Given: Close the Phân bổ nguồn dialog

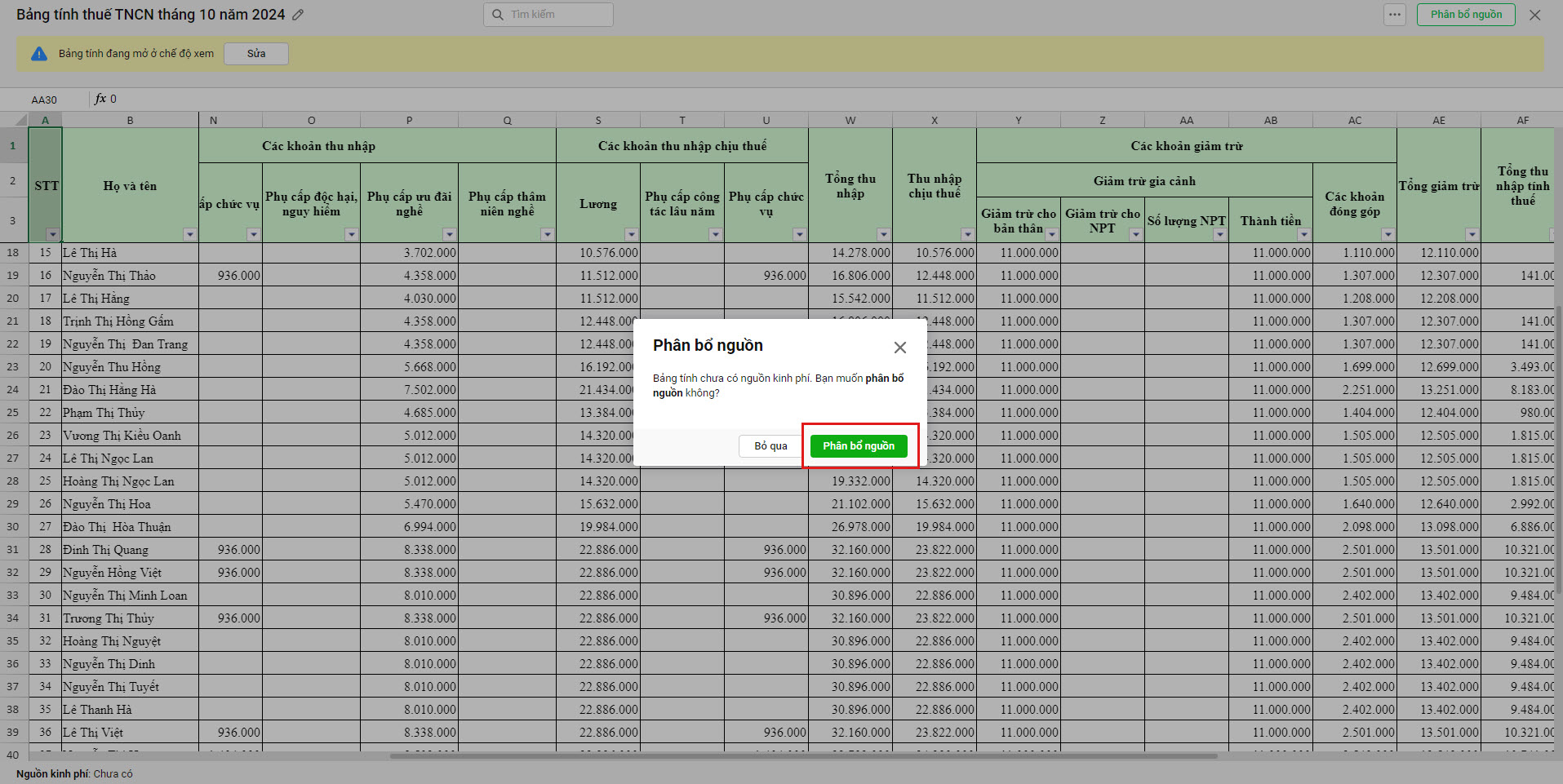Looking at the screenshot, I should tap(899, 348).
